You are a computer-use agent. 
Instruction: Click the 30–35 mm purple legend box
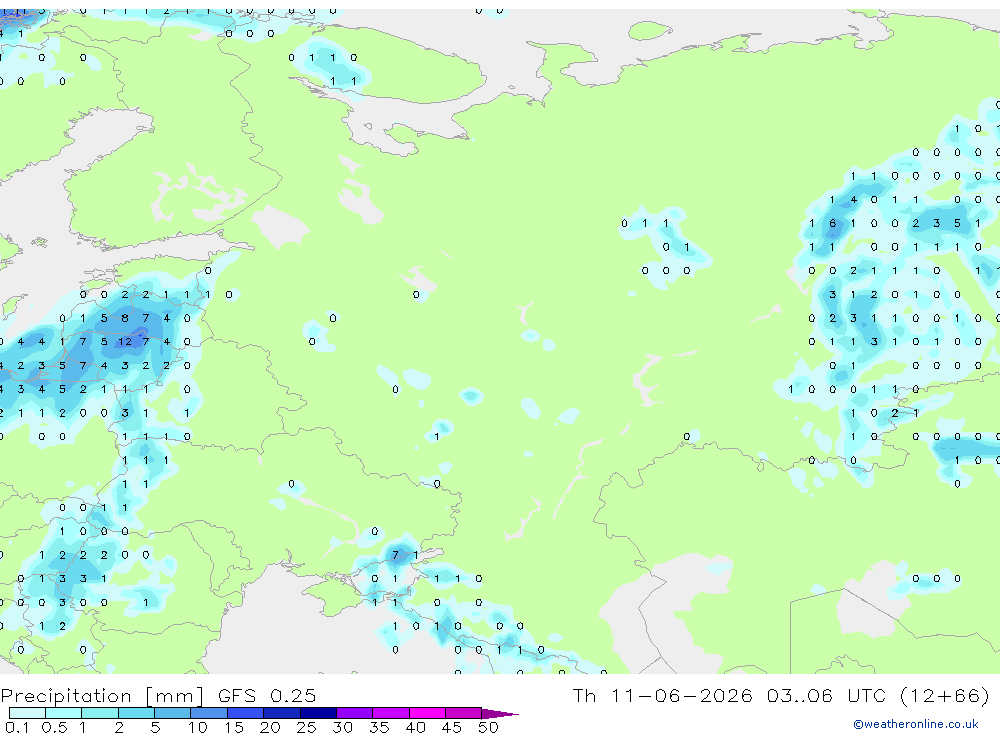click(x=355, y=713)
